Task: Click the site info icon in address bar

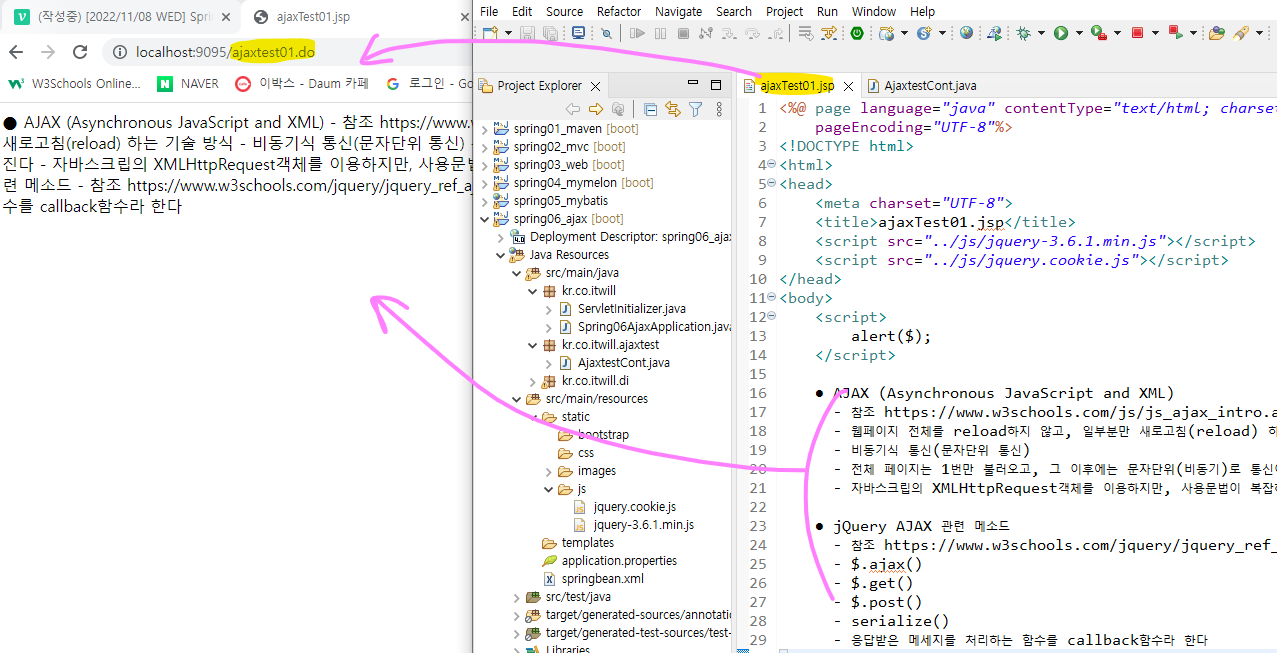Action: pos(120,52)
